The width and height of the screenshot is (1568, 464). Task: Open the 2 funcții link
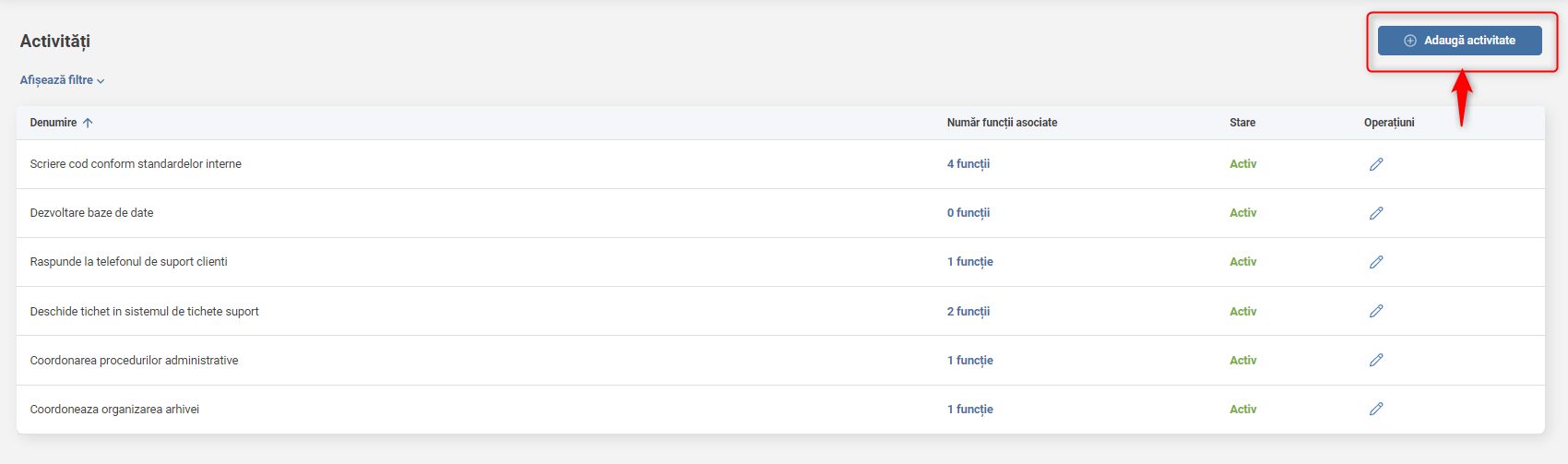[968, 312]
